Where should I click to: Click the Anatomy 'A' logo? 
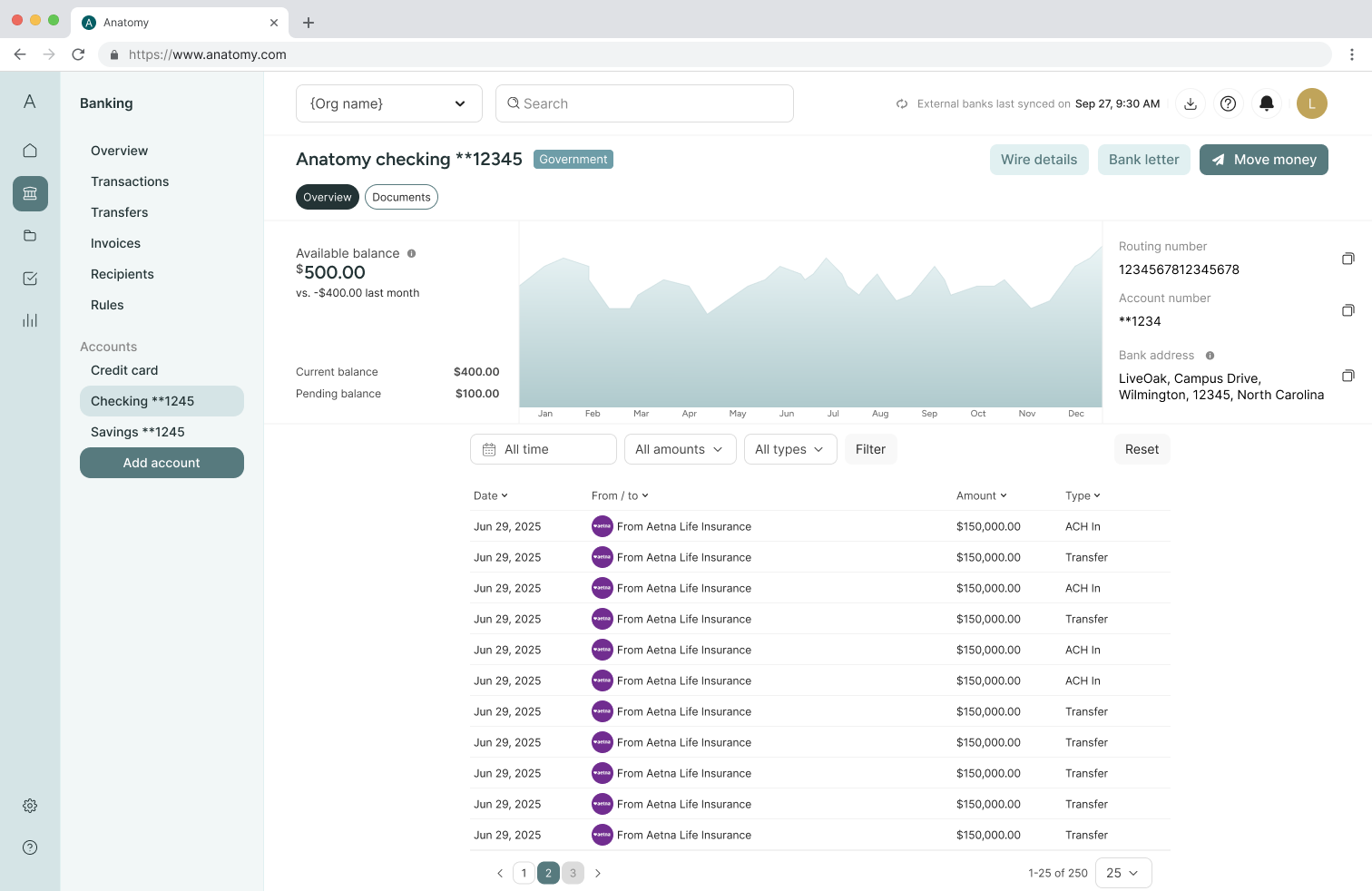pos(30,102)
